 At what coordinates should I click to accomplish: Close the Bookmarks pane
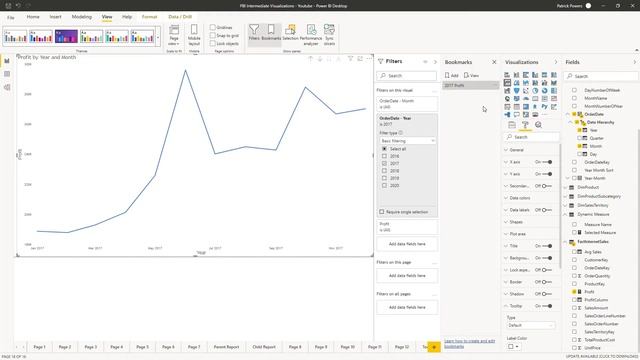click(x=494, y=62)
